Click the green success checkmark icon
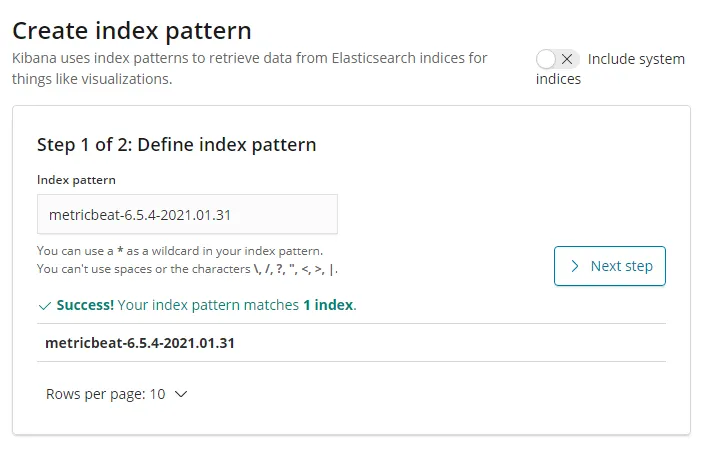Viewport: 712px width, 451px height. [x=44, y=305]
